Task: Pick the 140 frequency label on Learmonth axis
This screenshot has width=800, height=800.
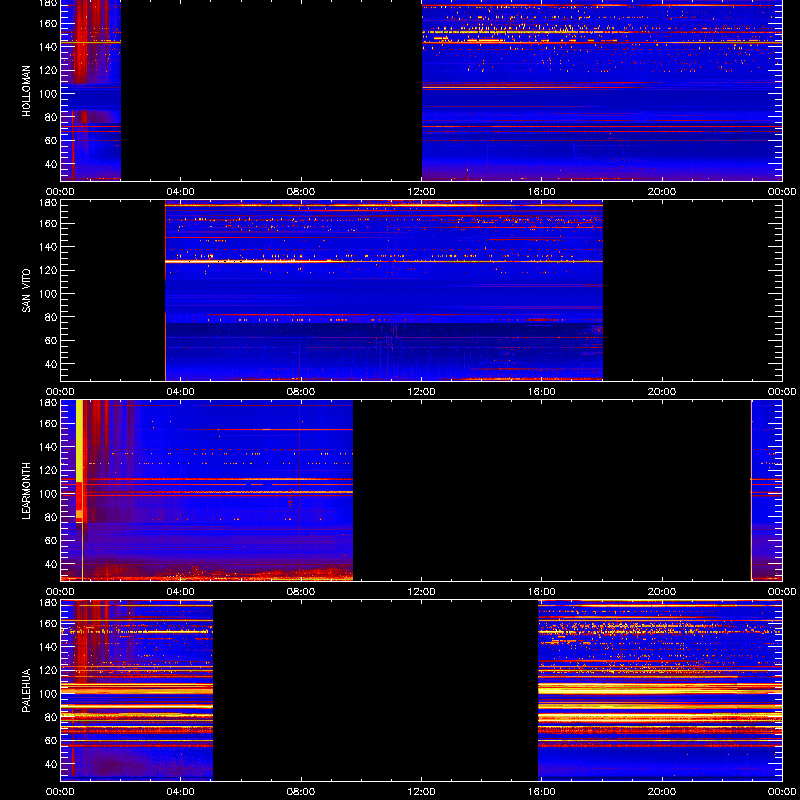Action: (x=48, y=447)
